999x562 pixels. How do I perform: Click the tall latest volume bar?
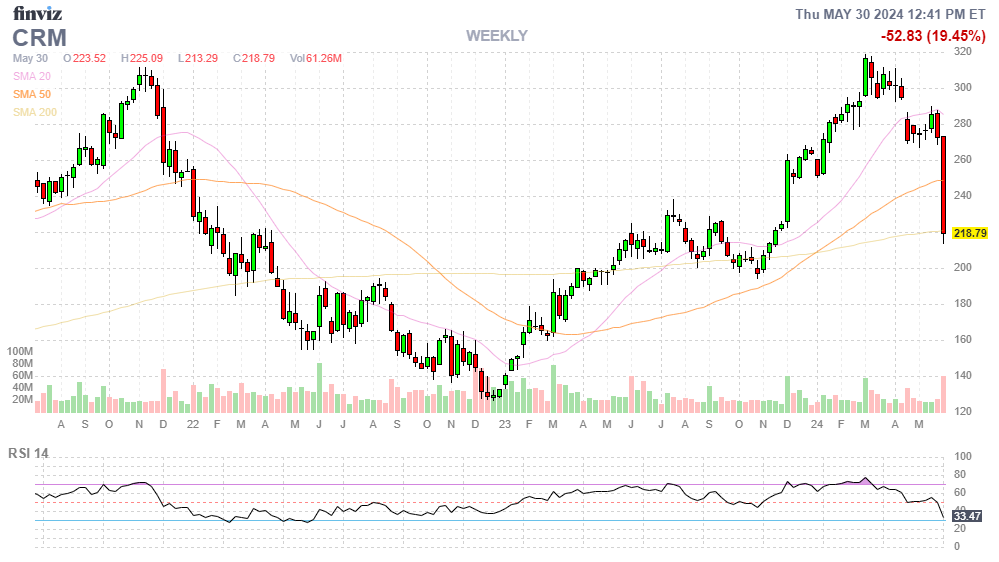tap(943, 393)
